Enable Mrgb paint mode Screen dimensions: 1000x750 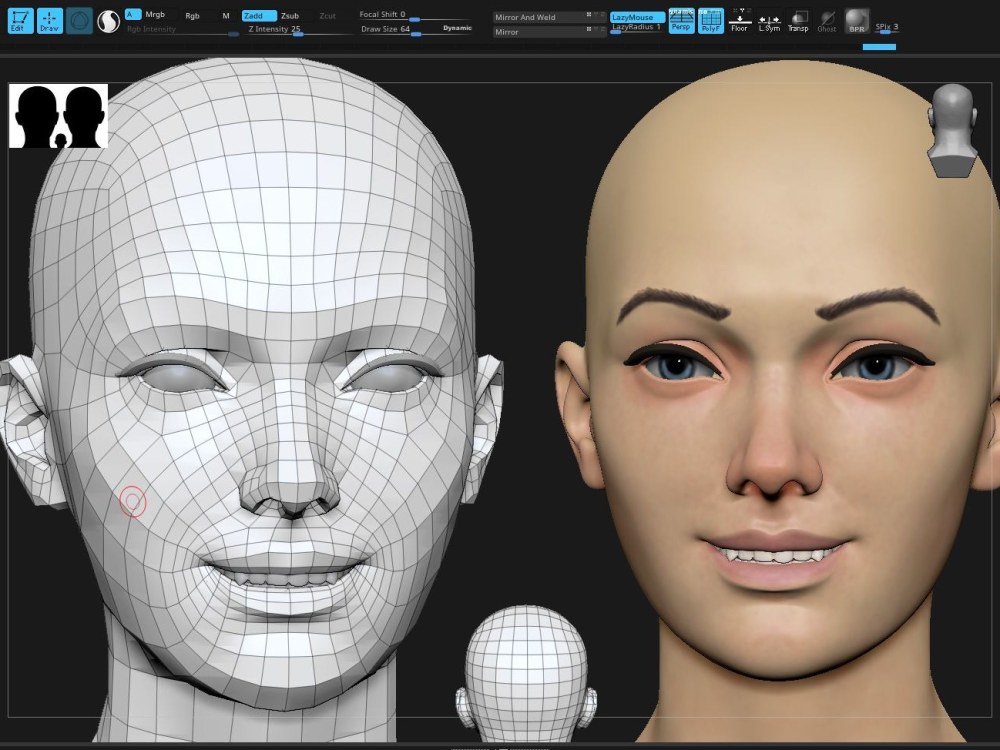155,15
